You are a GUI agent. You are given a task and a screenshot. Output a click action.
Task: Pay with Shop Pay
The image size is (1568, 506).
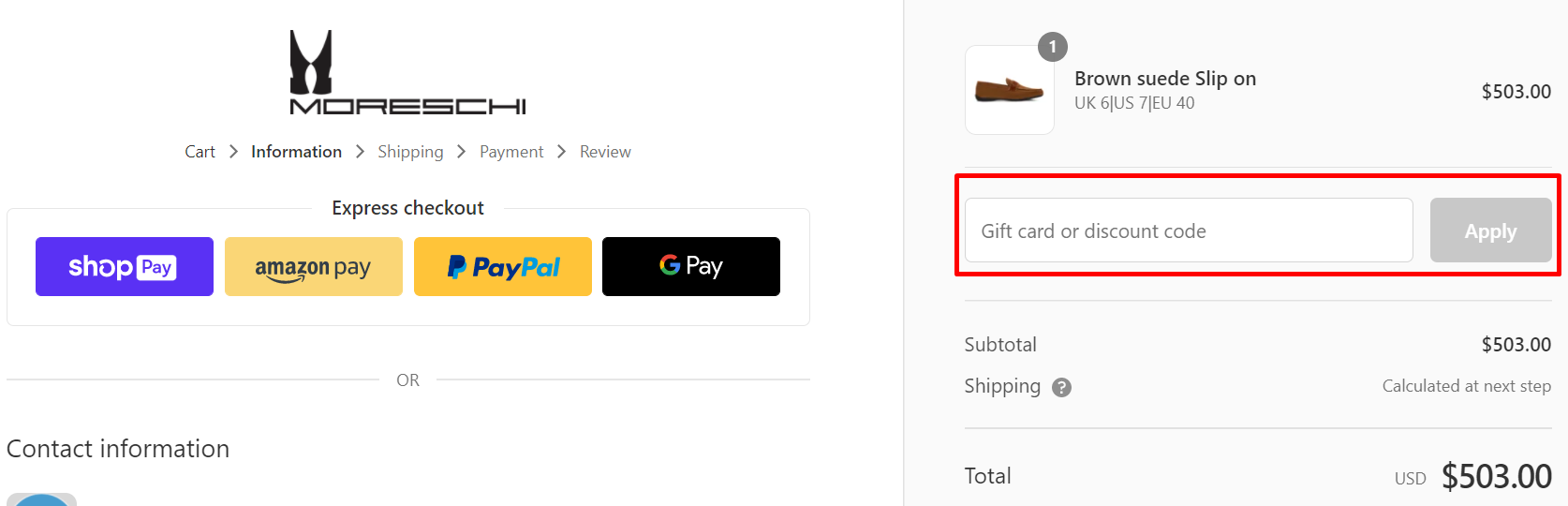tap(125, 267)
